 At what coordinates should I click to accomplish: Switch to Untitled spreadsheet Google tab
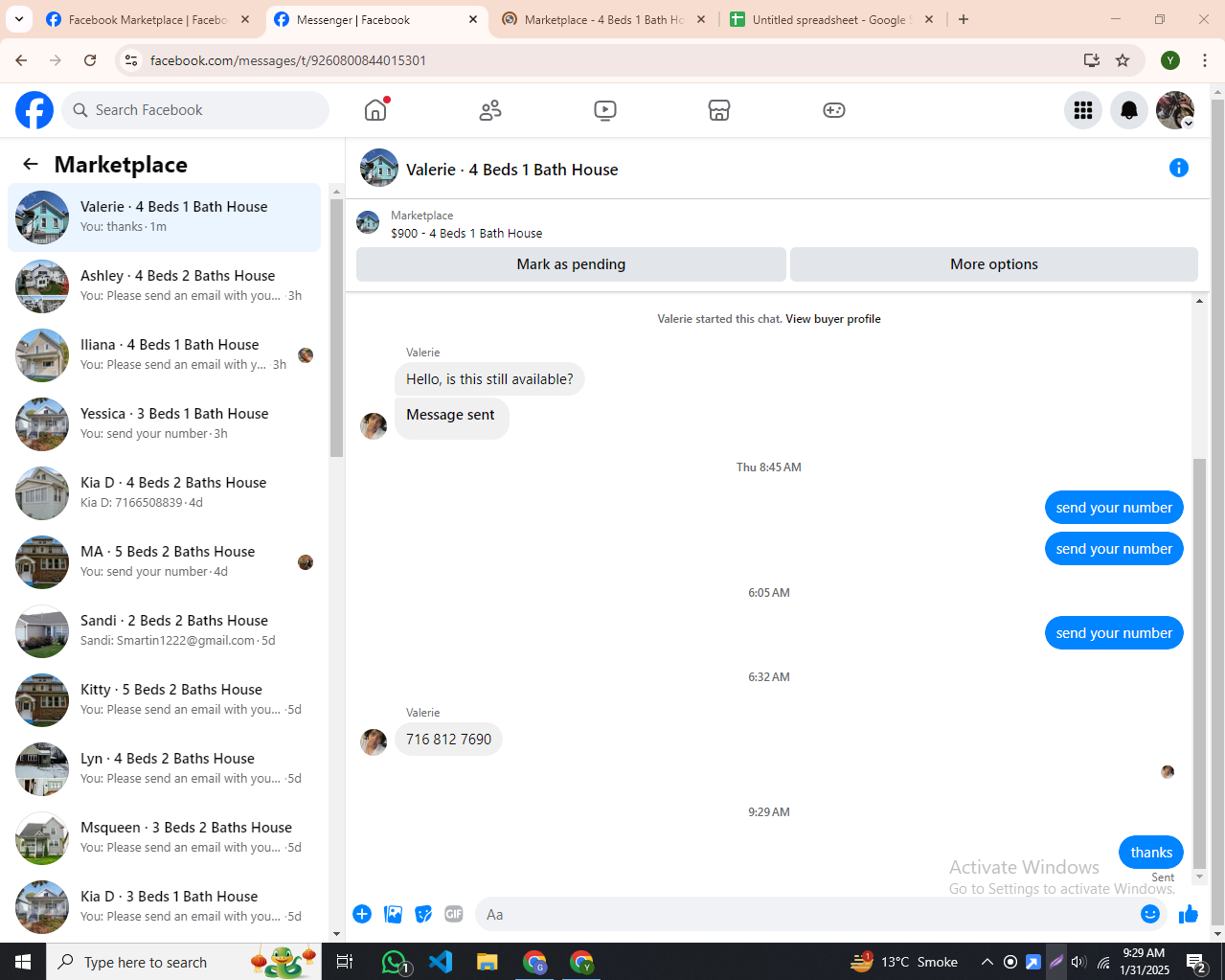coord(829,19)
